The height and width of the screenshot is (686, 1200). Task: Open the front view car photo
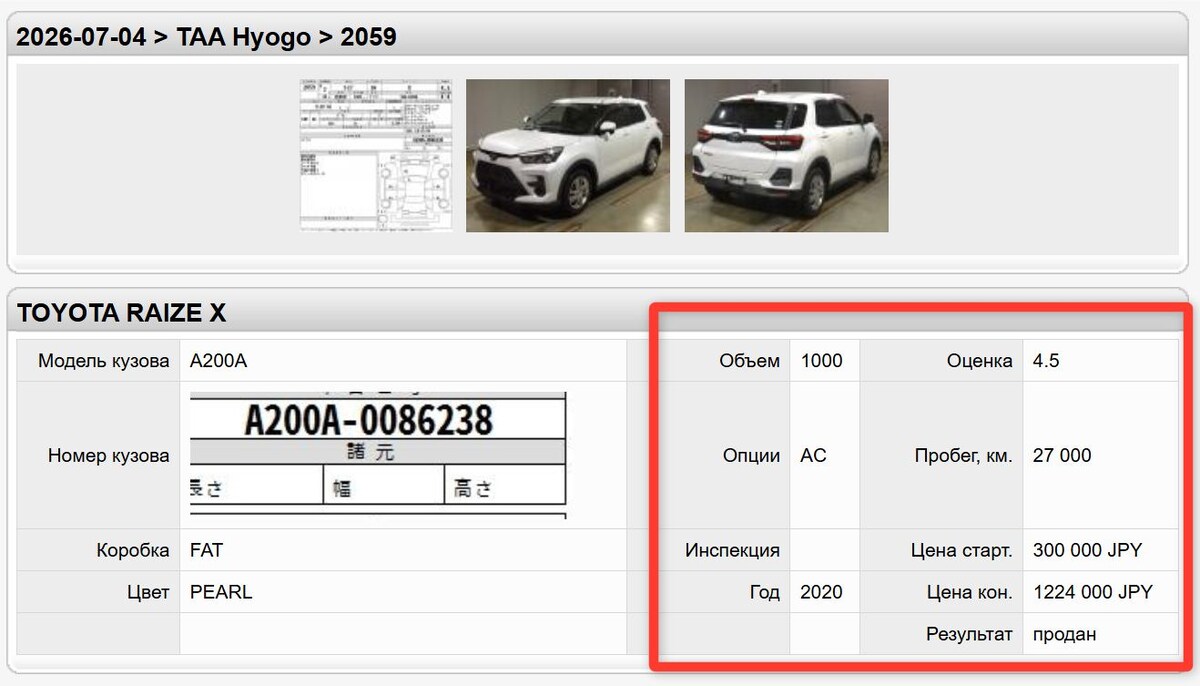(x=568, y=156)
